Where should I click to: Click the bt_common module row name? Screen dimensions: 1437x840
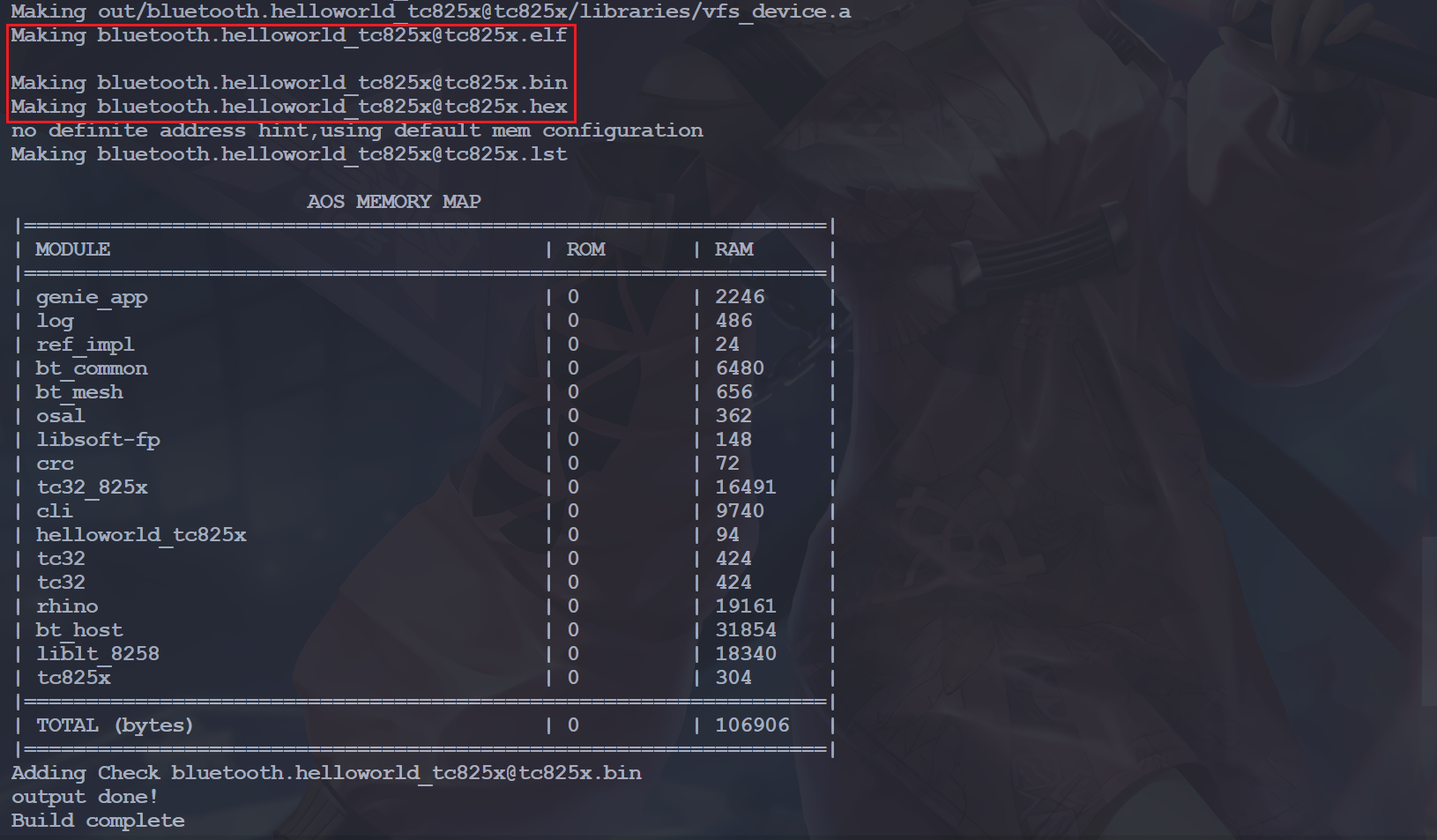tap(92, 369)
